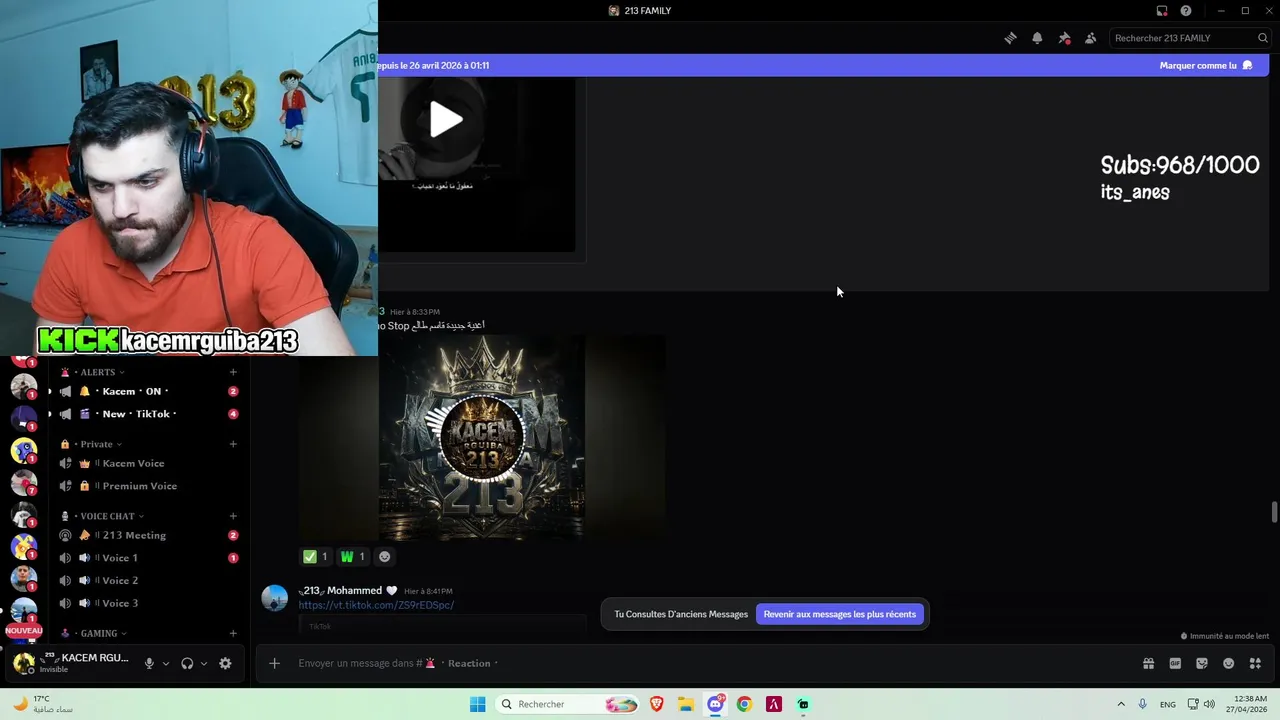Open the Threads icon in the channel header

click(1010, 38)
